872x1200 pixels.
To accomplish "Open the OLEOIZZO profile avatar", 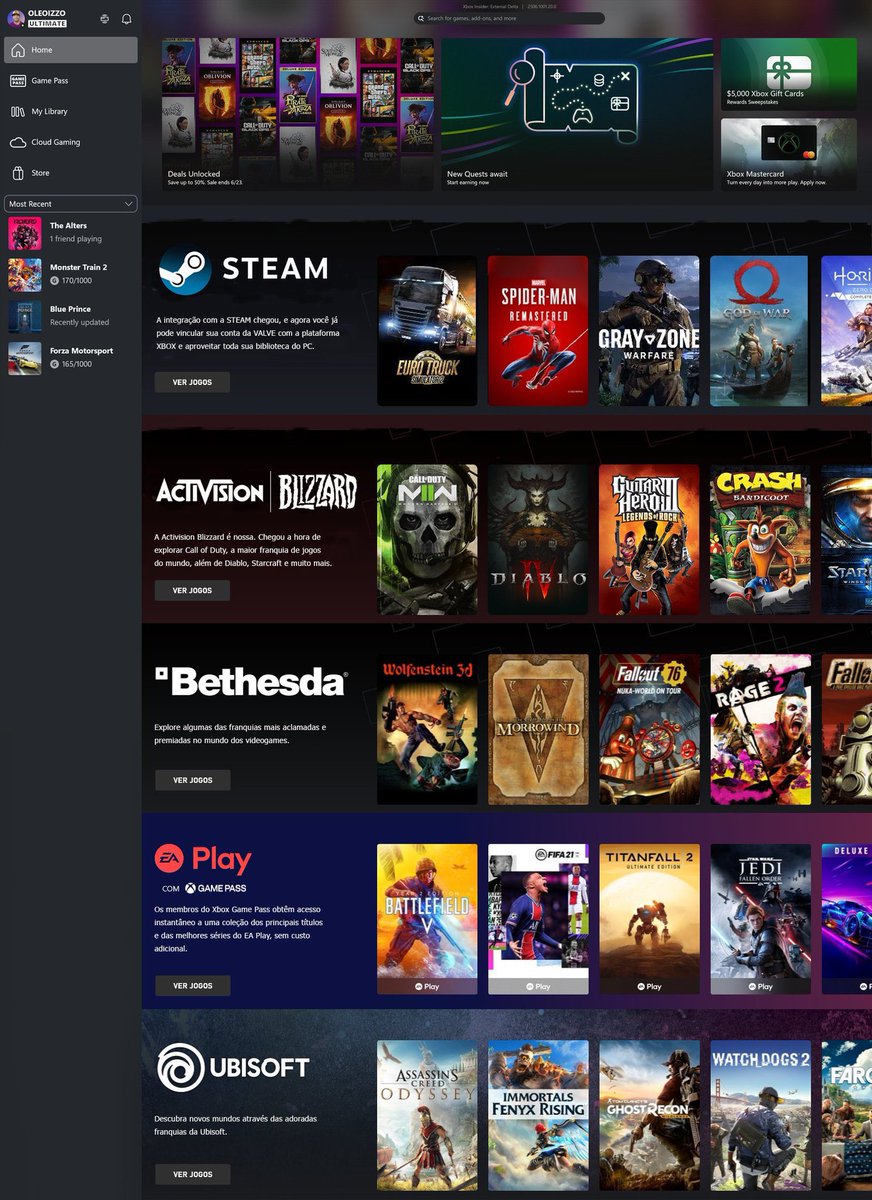I will point(16,18).
